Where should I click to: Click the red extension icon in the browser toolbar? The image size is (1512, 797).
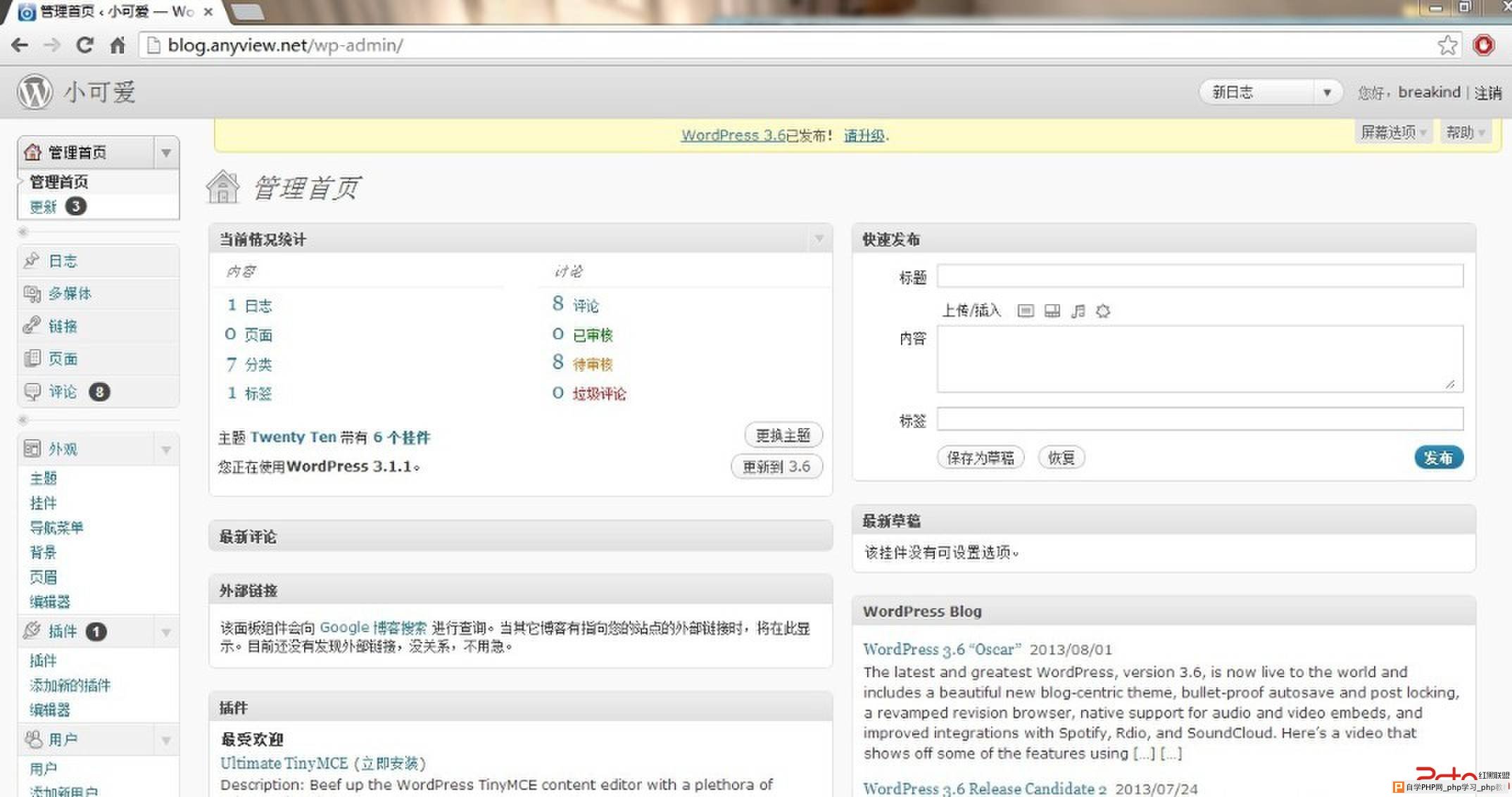1483,46
